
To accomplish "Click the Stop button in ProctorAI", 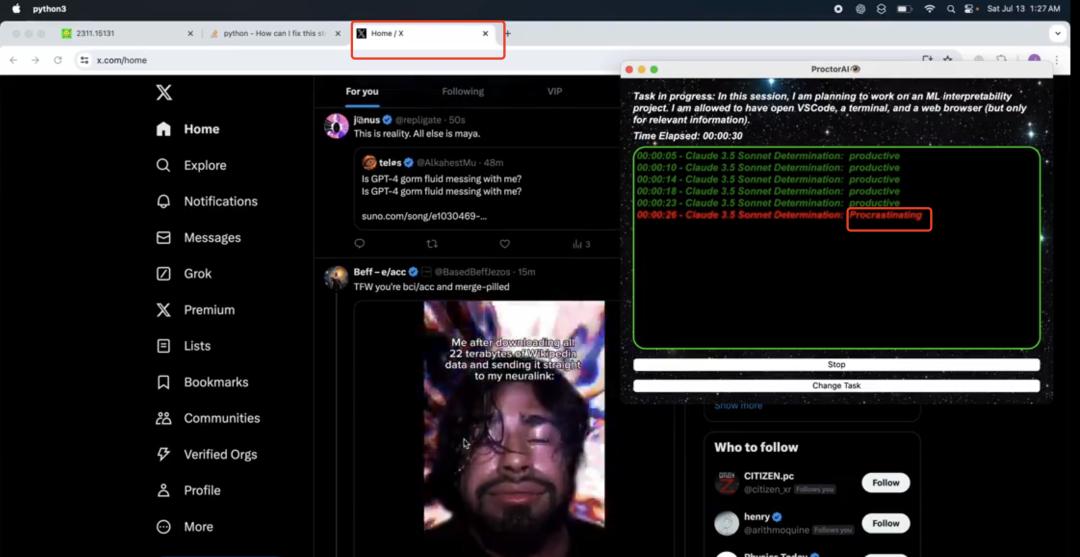I will 836,365.
